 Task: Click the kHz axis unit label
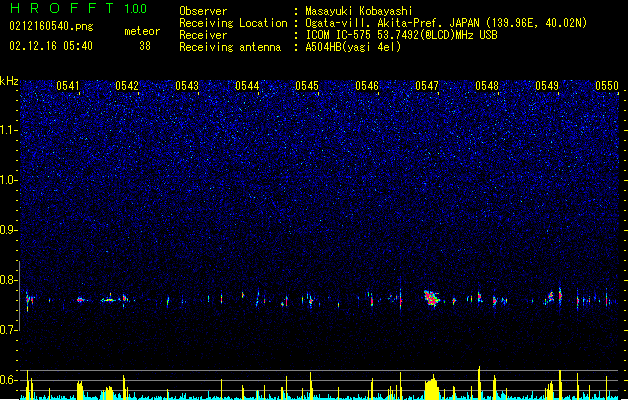[x=9, y=81]
